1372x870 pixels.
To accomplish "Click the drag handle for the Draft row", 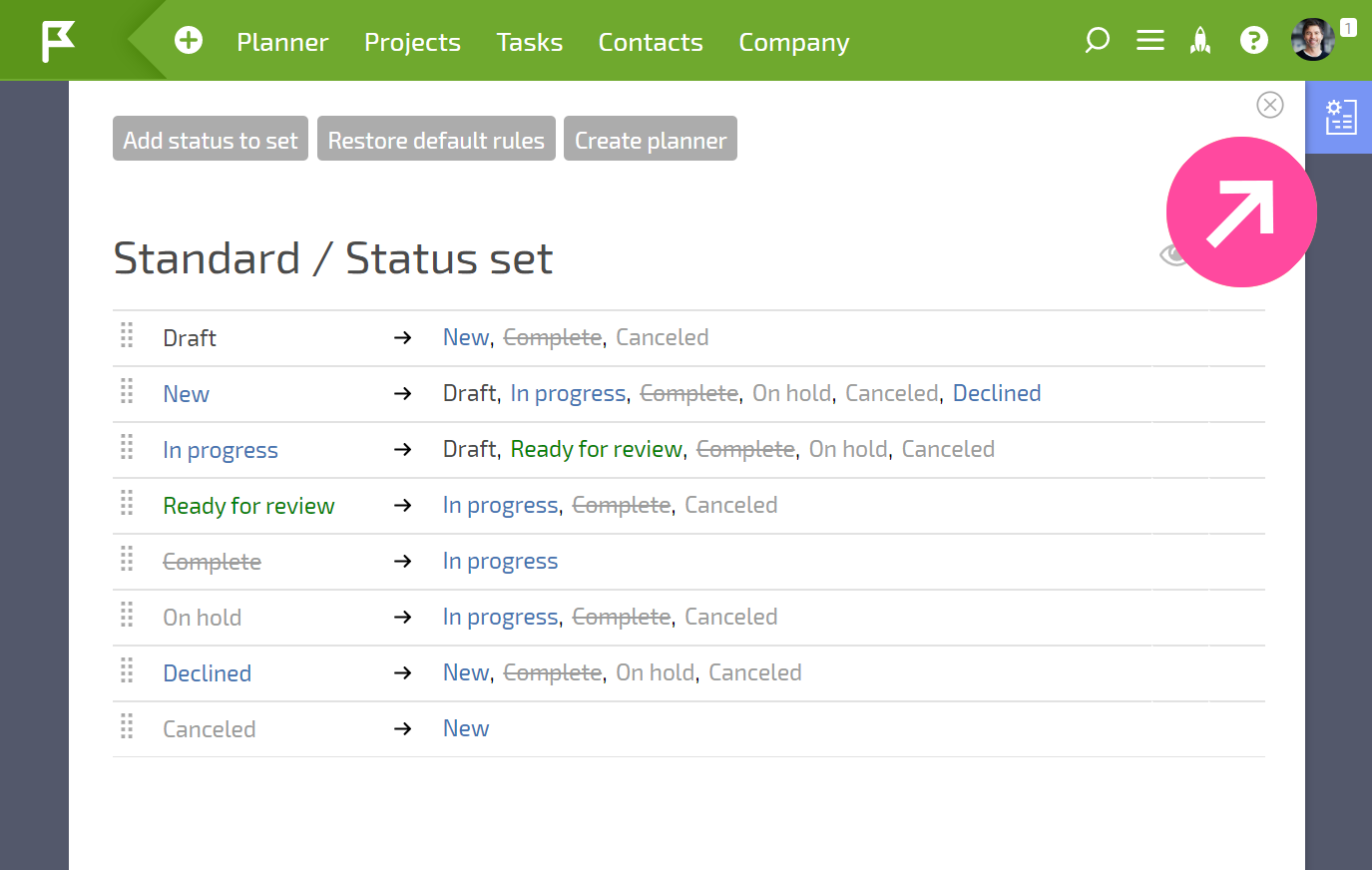I will (127, 335).
